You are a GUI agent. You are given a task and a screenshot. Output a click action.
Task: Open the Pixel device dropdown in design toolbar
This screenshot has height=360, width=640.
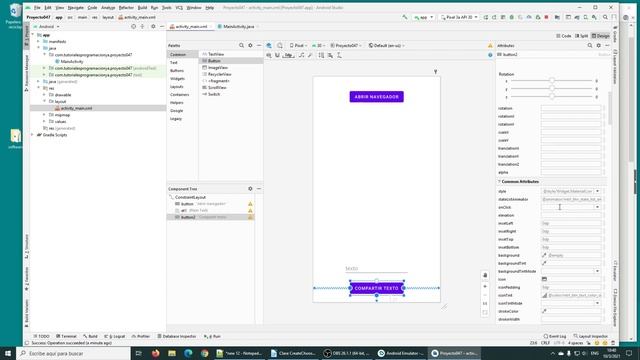click(298, 45)
